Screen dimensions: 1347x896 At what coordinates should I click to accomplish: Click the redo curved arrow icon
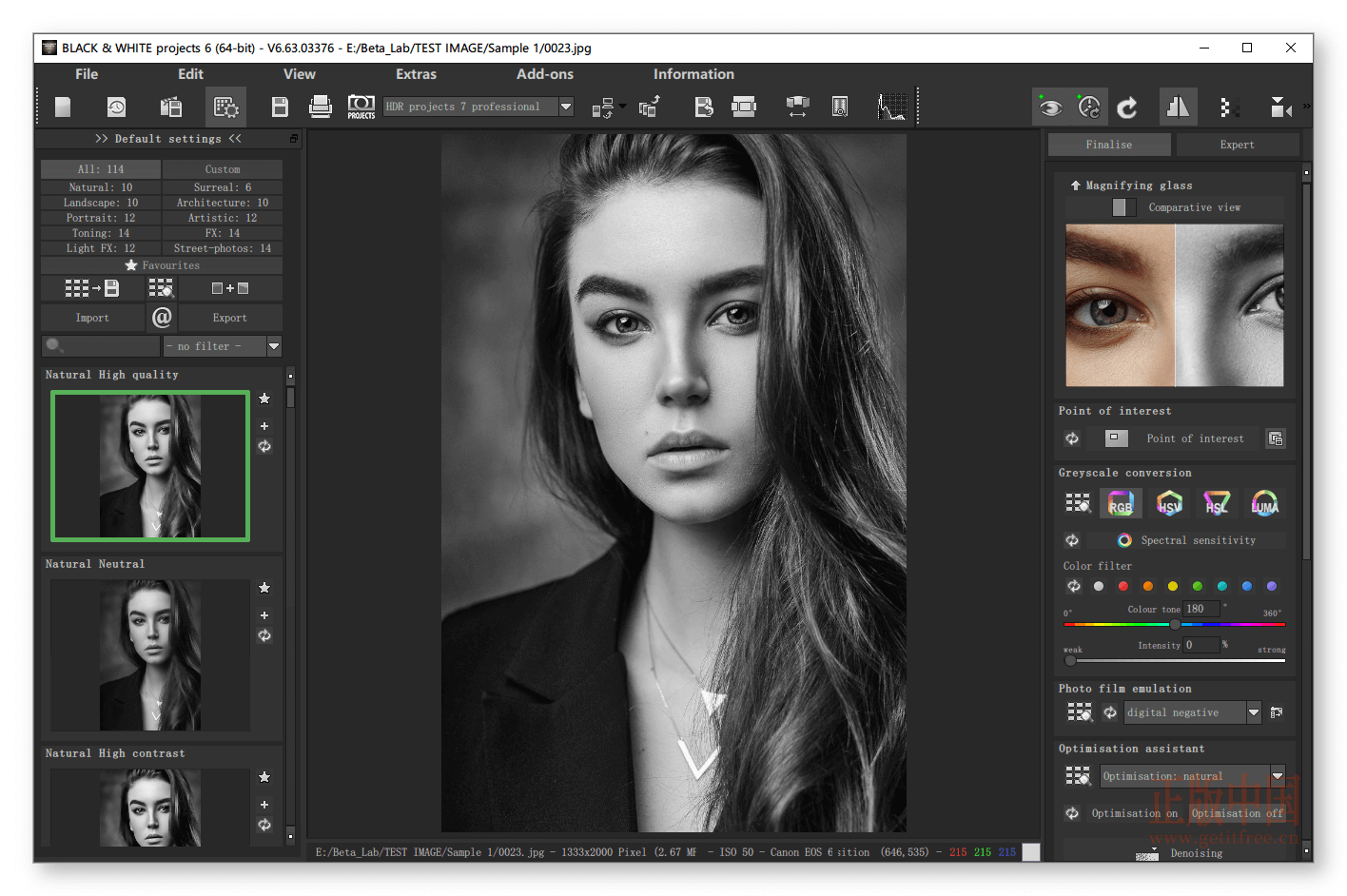click(1127, 107)
